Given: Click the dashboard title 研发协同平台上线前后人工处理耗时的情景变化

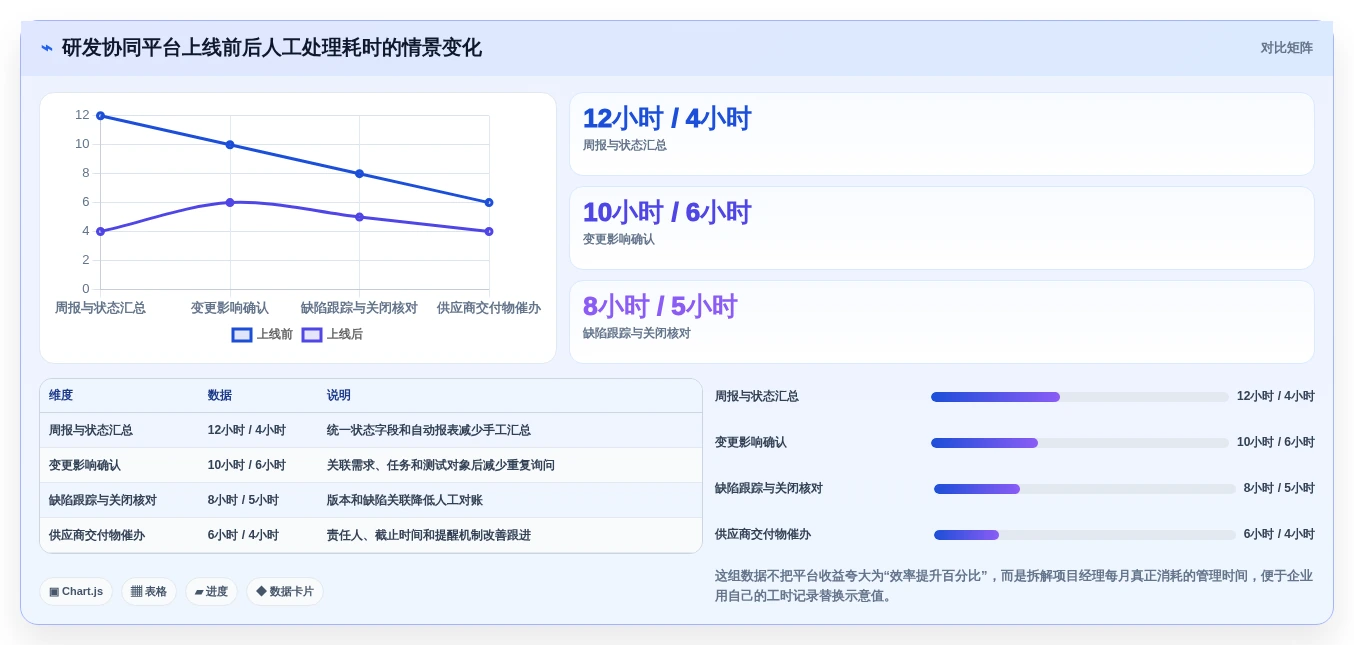Looking at the screenshot, I should [x=272, y=48].
